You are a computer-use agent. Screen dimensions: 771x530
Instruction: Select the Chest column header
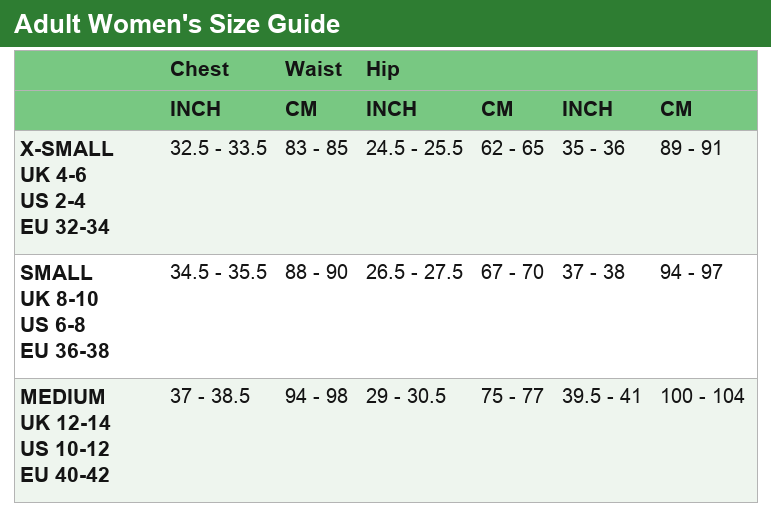[x=200, y=69]
